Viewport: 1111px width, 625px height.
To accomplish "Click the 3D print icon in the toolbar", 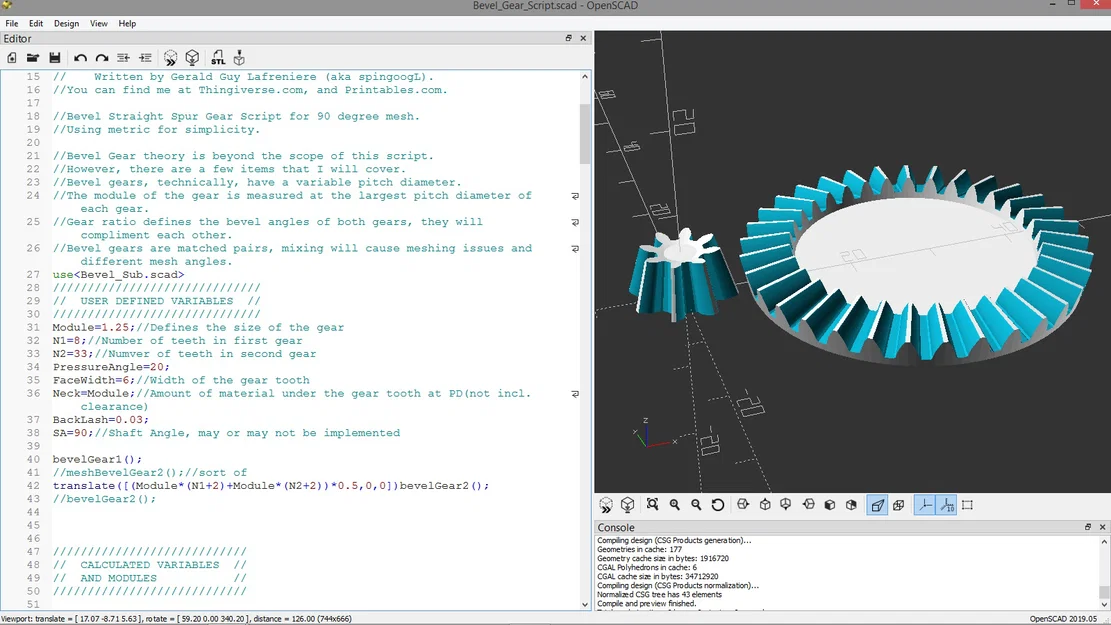I will (x=238, y=57).
